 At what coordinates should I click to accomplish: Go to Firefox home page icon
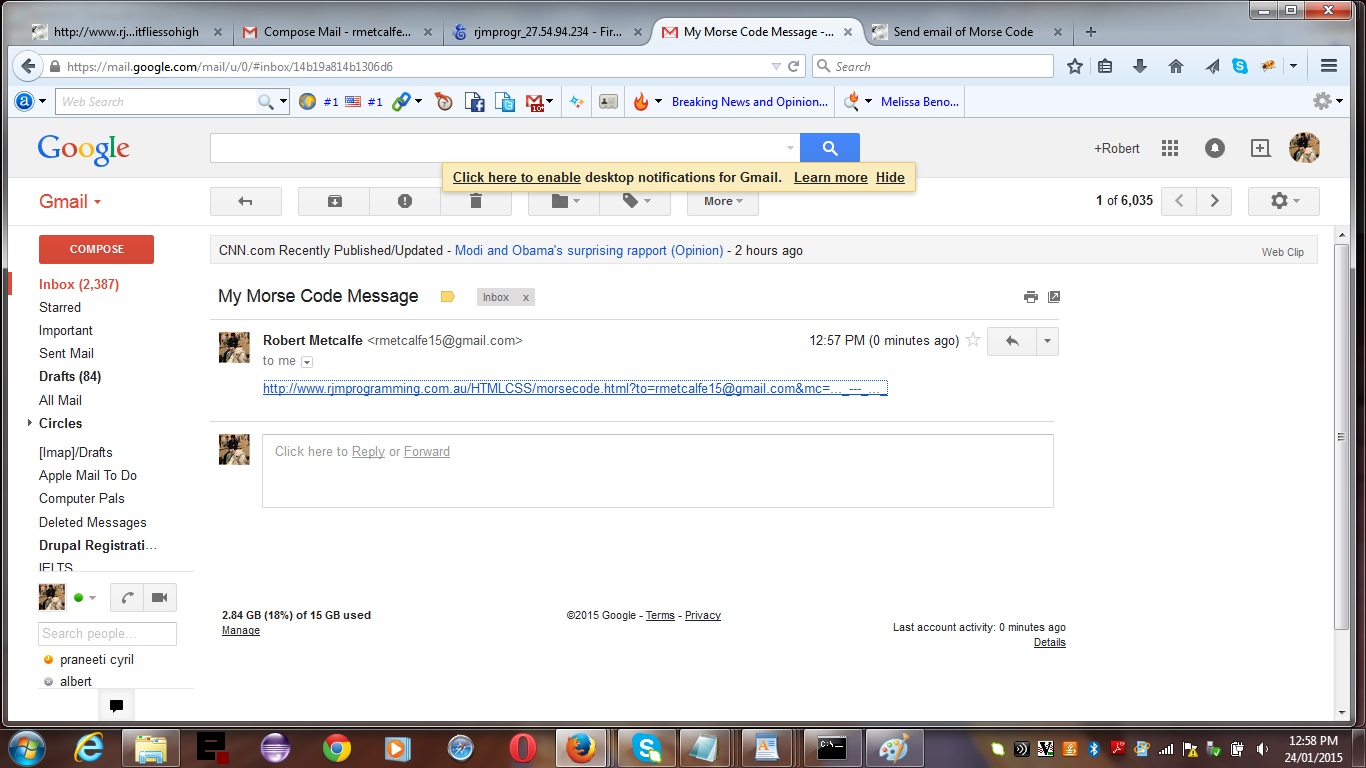(1176, 66)
